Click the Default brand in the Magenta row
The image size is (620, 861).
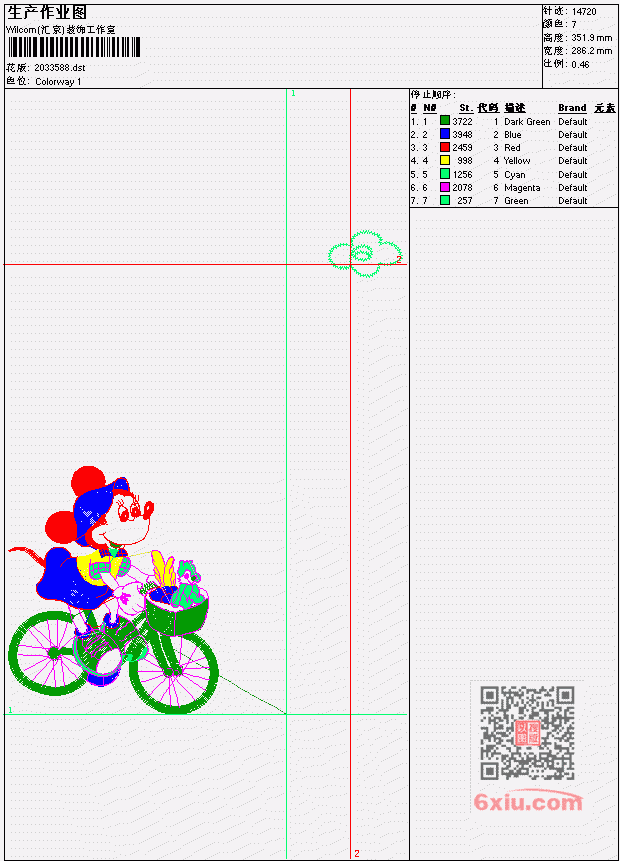click(x=573, y=188)
